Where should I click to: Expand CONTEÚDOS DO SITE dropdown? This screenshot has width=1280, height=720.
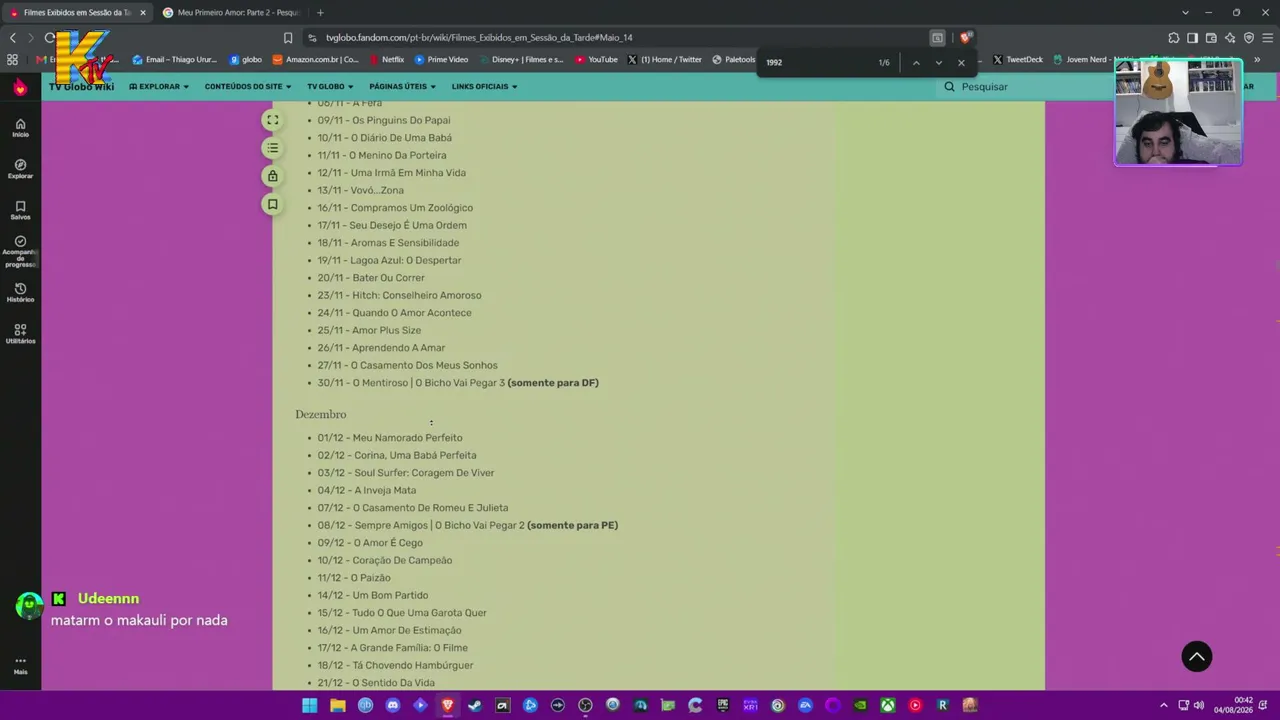point(248,87)
